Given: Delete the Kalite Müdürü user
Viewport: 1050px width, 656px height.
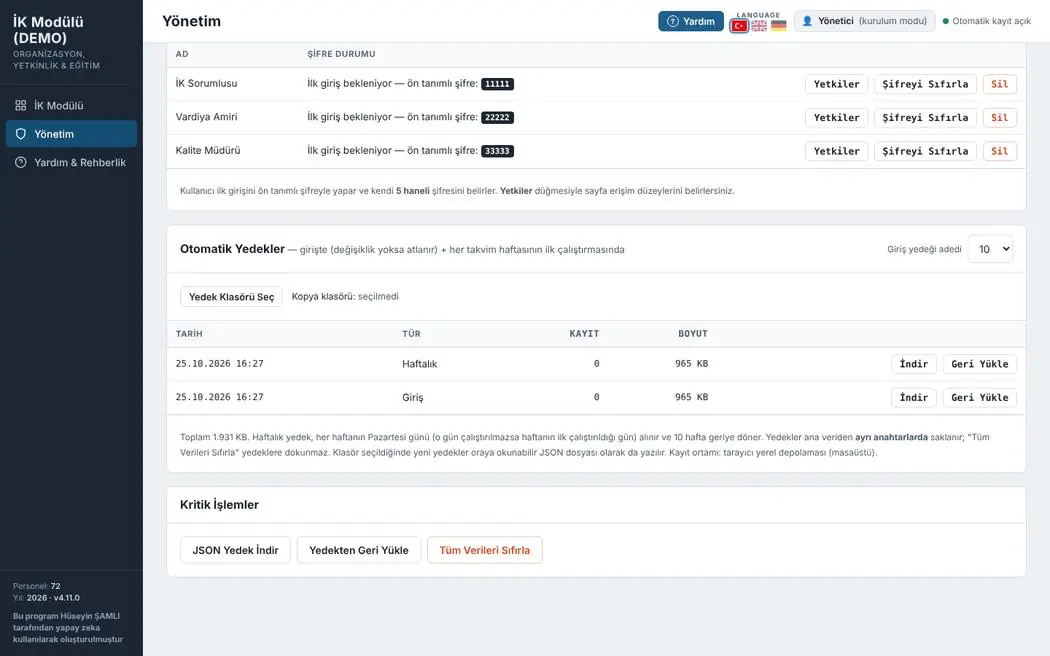Looking at the screenshot, I should pyautogui.click(x=1000, y=151).
